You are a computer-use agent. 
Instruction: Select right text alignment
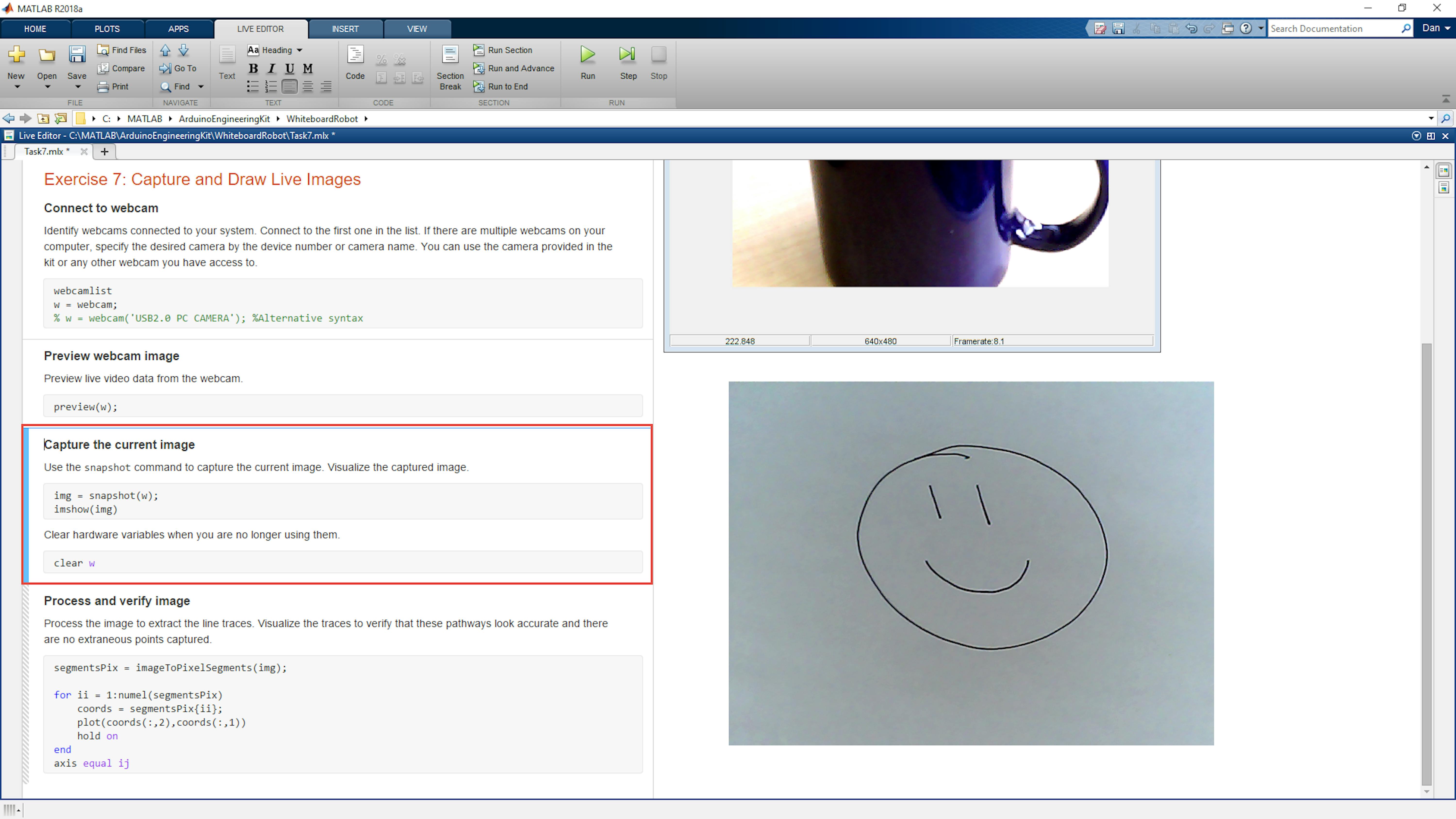click(326, 86)
